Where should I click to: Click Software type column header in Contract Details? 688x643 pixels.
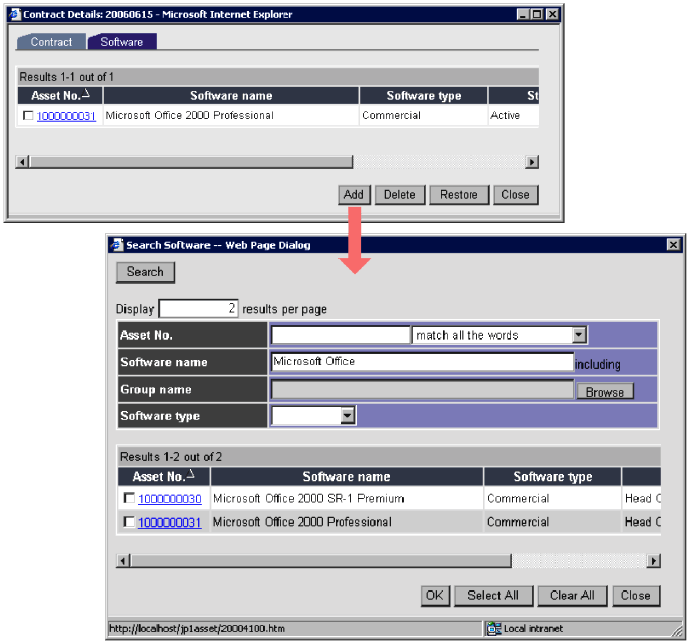(x=424, y=95)
